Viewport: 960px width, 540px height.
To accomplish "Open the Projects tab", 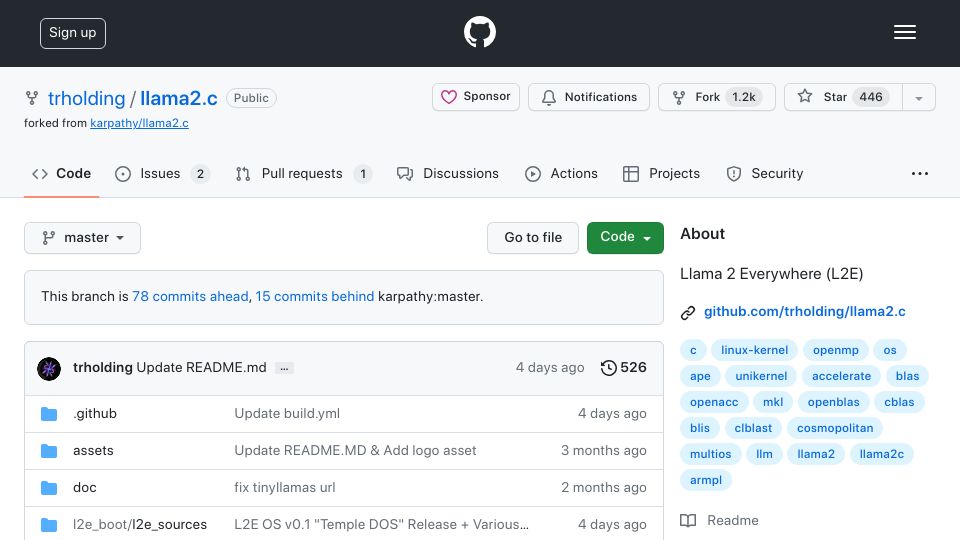I will coord(661,174).
